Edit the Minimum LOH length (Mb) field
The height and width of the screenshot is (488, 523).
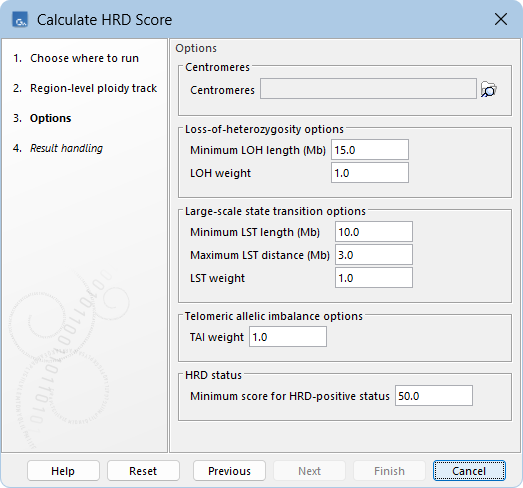pyautogui.click(x=370, y=150)
